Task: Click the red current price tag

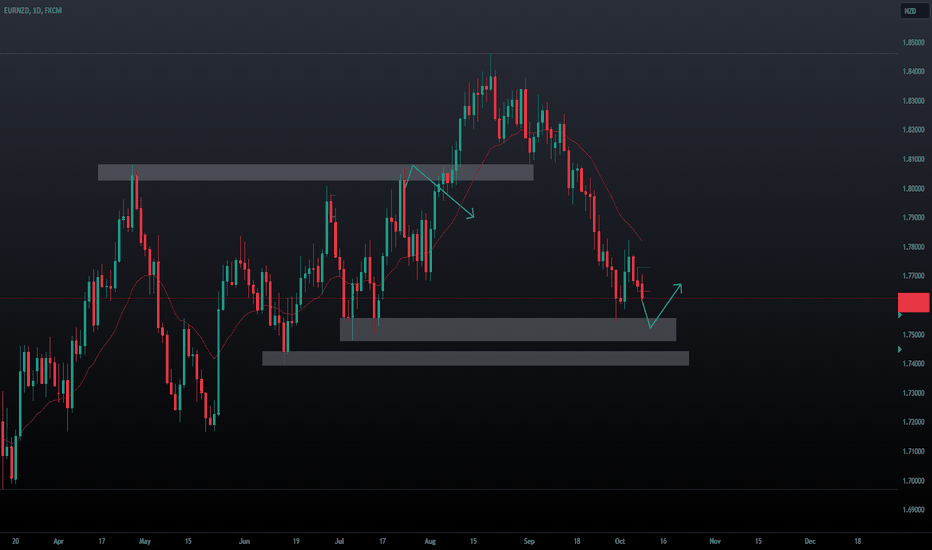Action: point(913,303)
